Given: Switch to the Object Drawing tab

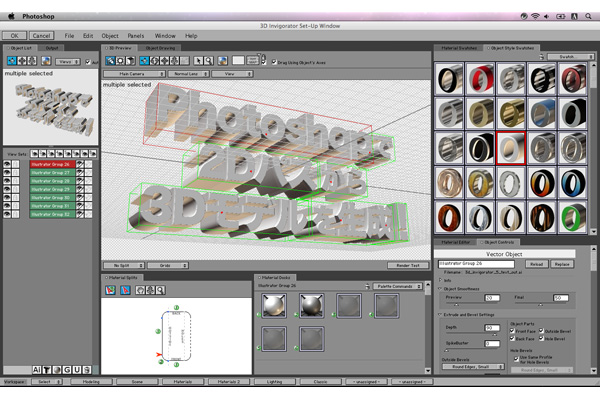Looking at the screenshot, I should [x=160, y=47].
